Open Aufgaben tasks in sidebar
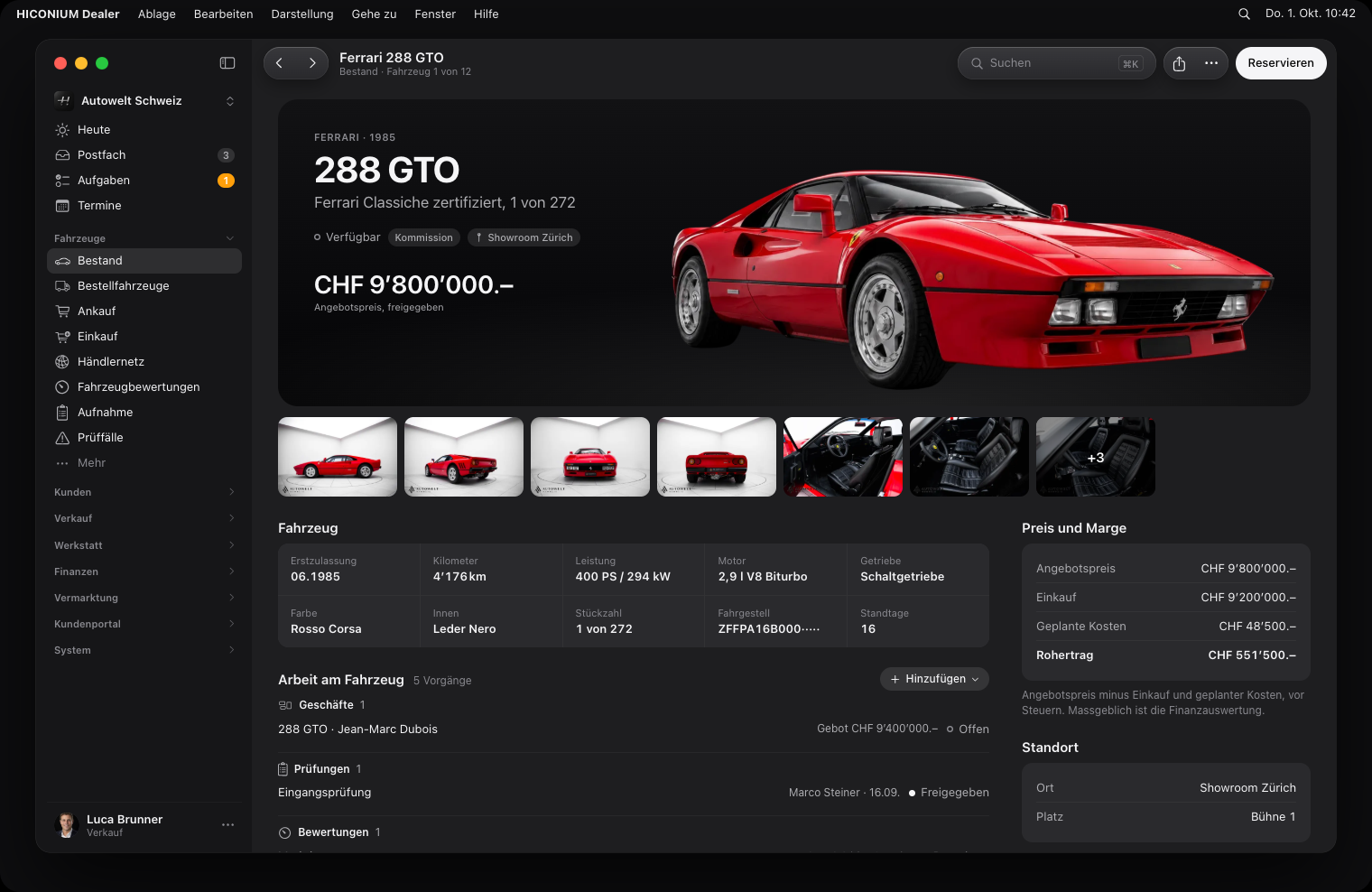This screenshot has width=1372, height=892. (x=144, y=181)
